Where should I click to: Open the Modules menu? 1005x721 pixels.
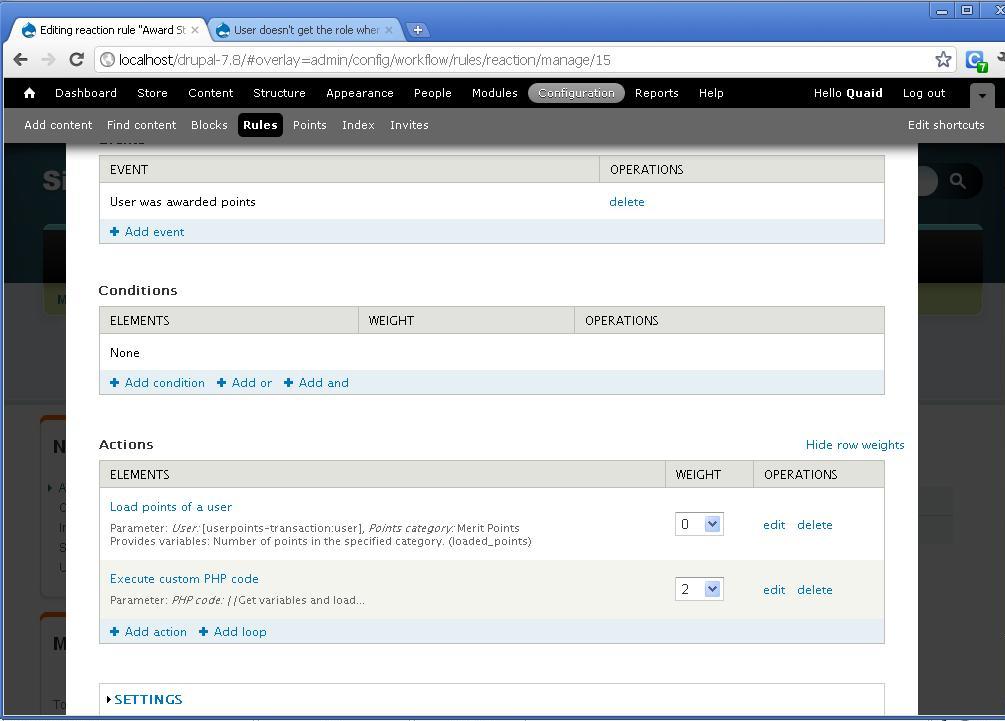pos(495,93)
